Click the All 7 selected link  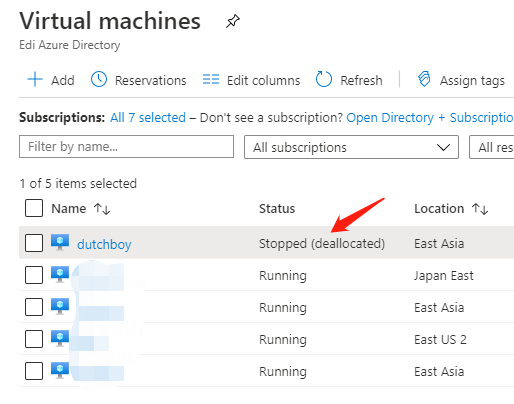tap(148, 118)
